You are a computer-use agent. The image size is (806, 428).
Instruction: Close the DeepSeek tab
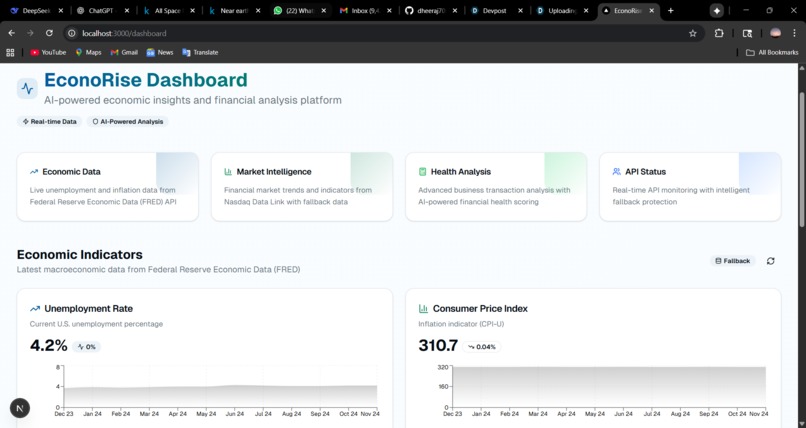pyautogui.click(x=61, y=10)
